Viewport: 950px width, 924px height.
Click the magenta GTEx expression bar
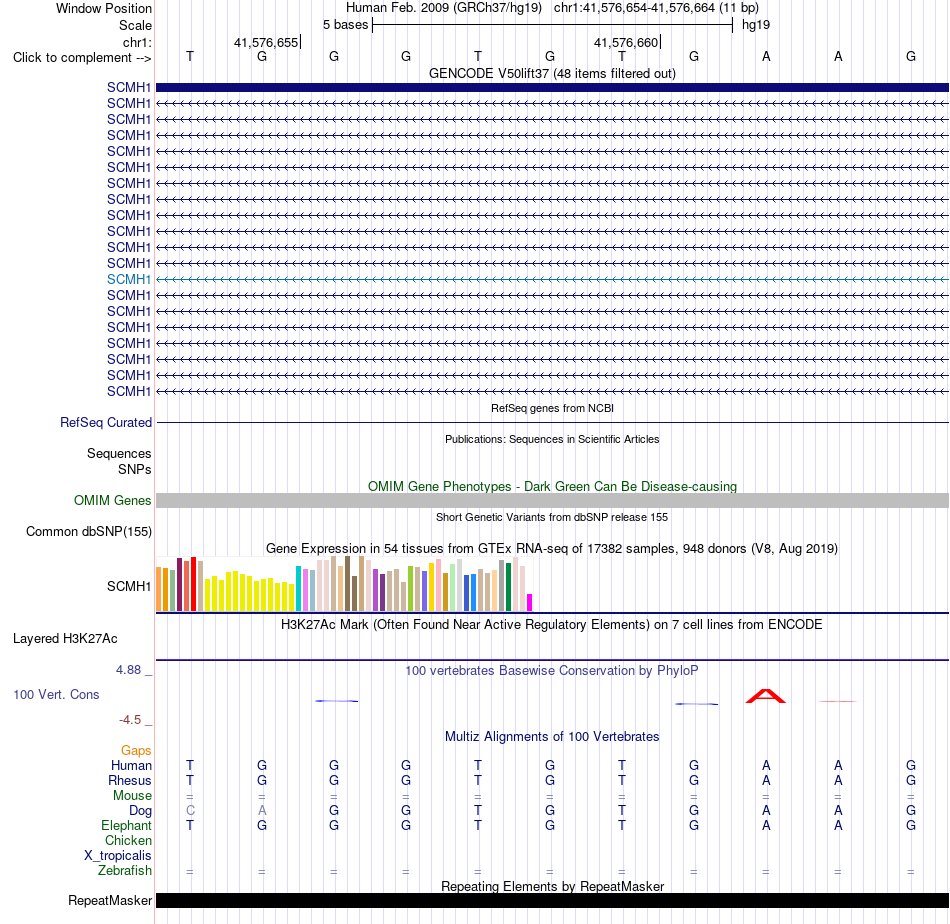tap(530, 602)
